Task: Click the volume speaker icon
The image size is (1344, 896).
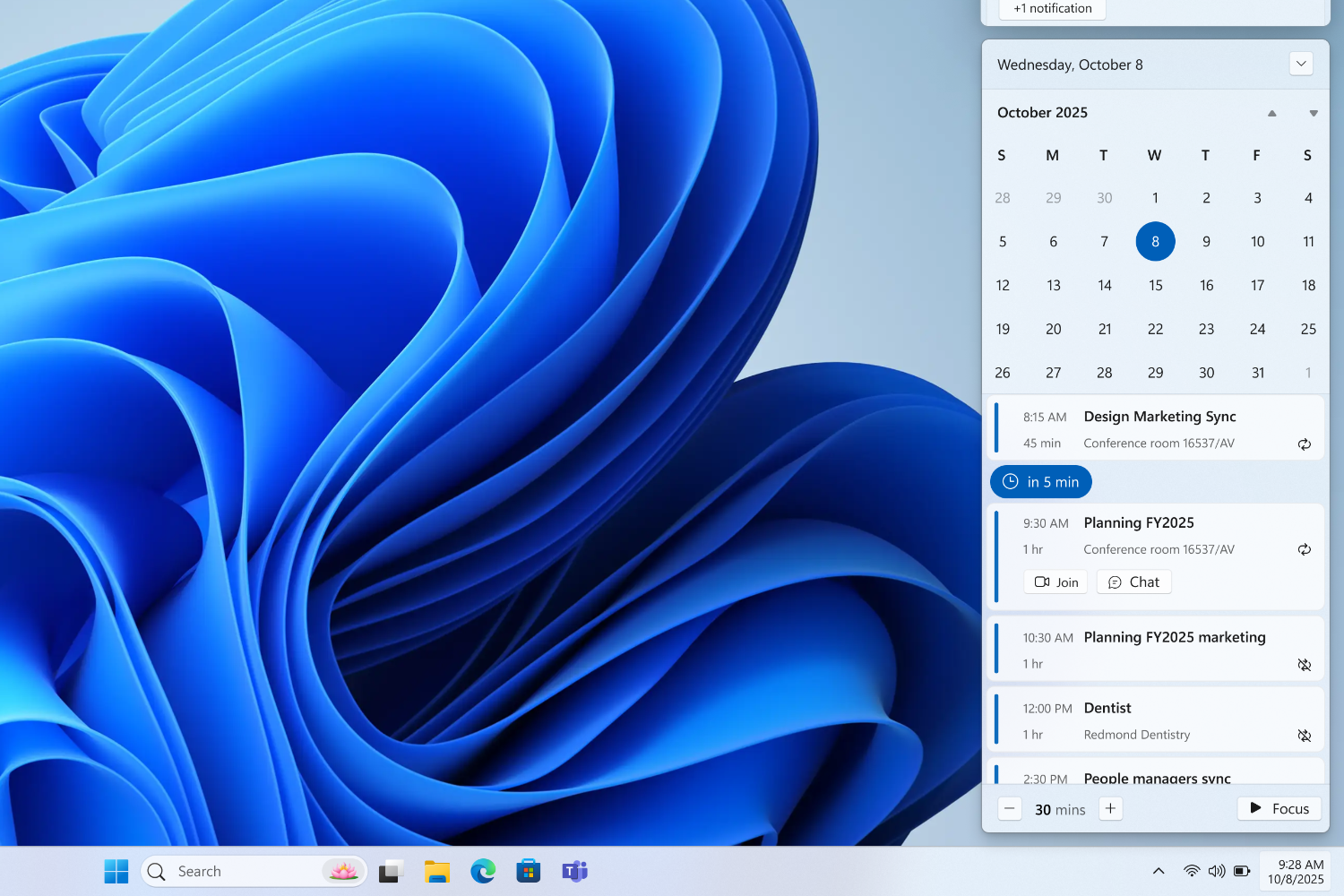Action: [1217, 871]
